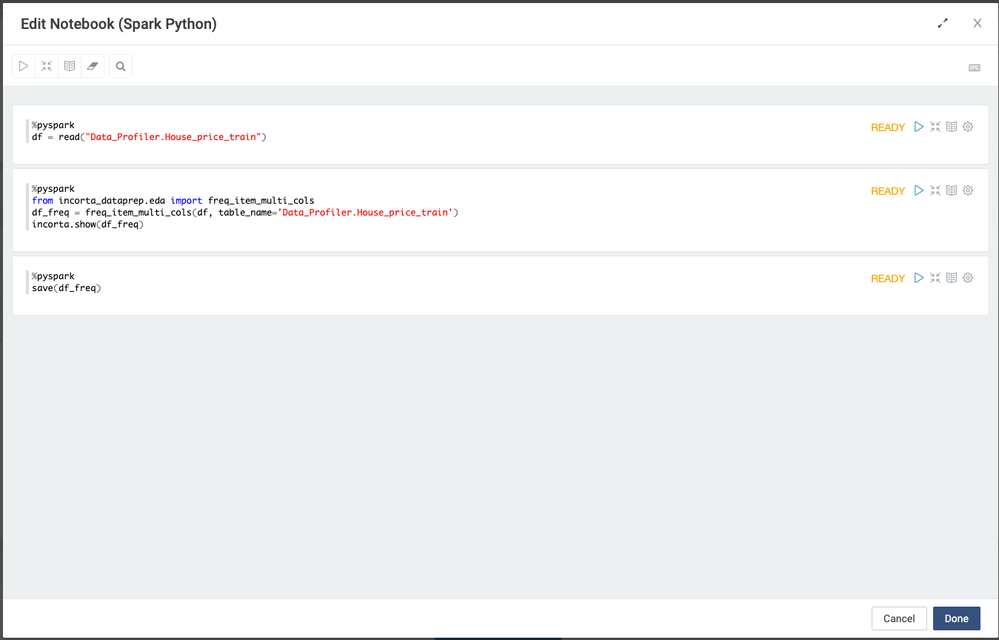Toggle output of the freq_item_multi_cols paragraph

tap(952, 190)
